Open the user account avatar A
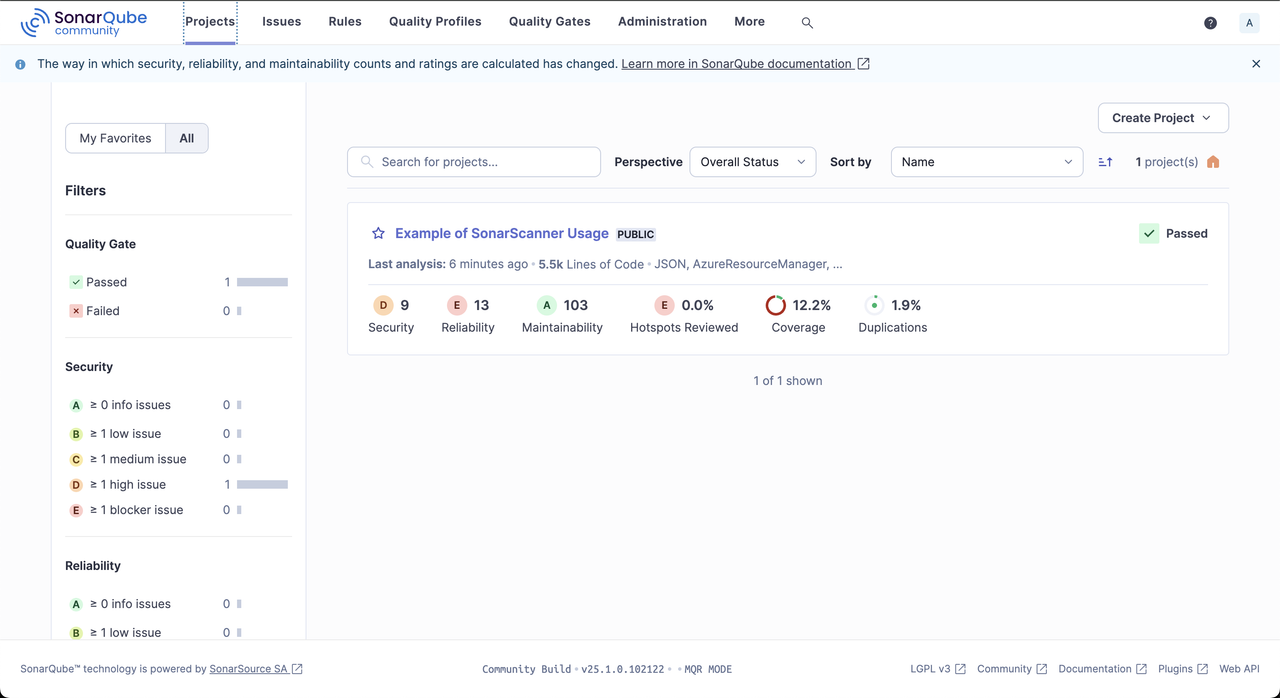Viewport: 1280px width, 698px height. point(1249,23)
